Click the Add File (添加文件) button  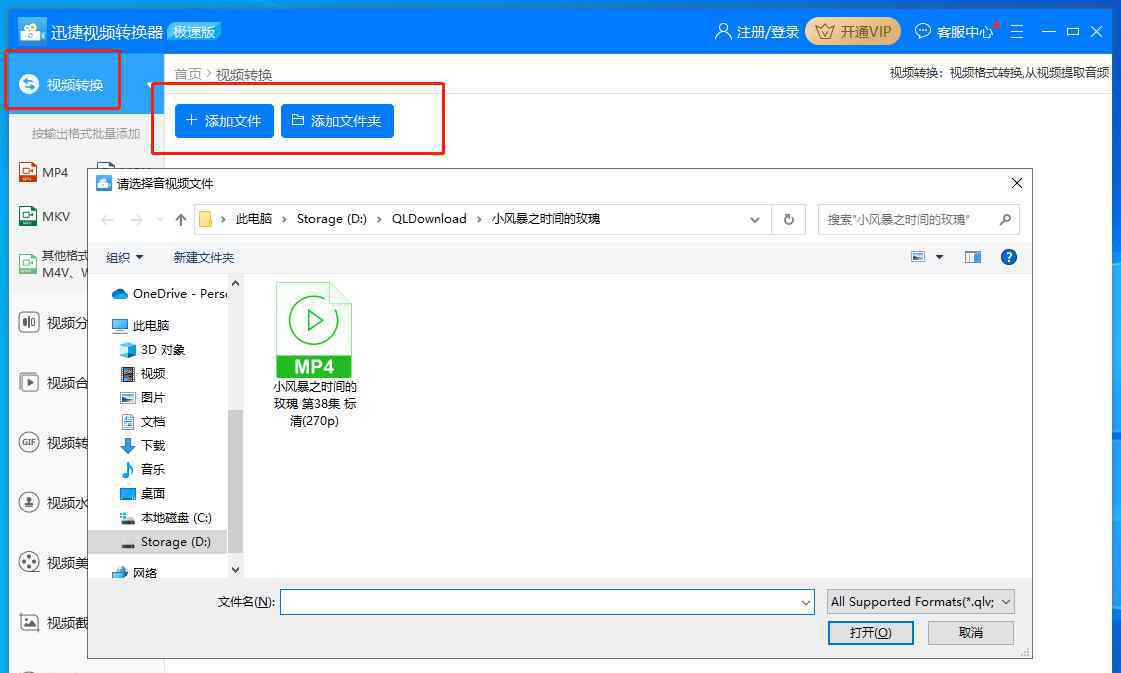[x=224, y=121]
